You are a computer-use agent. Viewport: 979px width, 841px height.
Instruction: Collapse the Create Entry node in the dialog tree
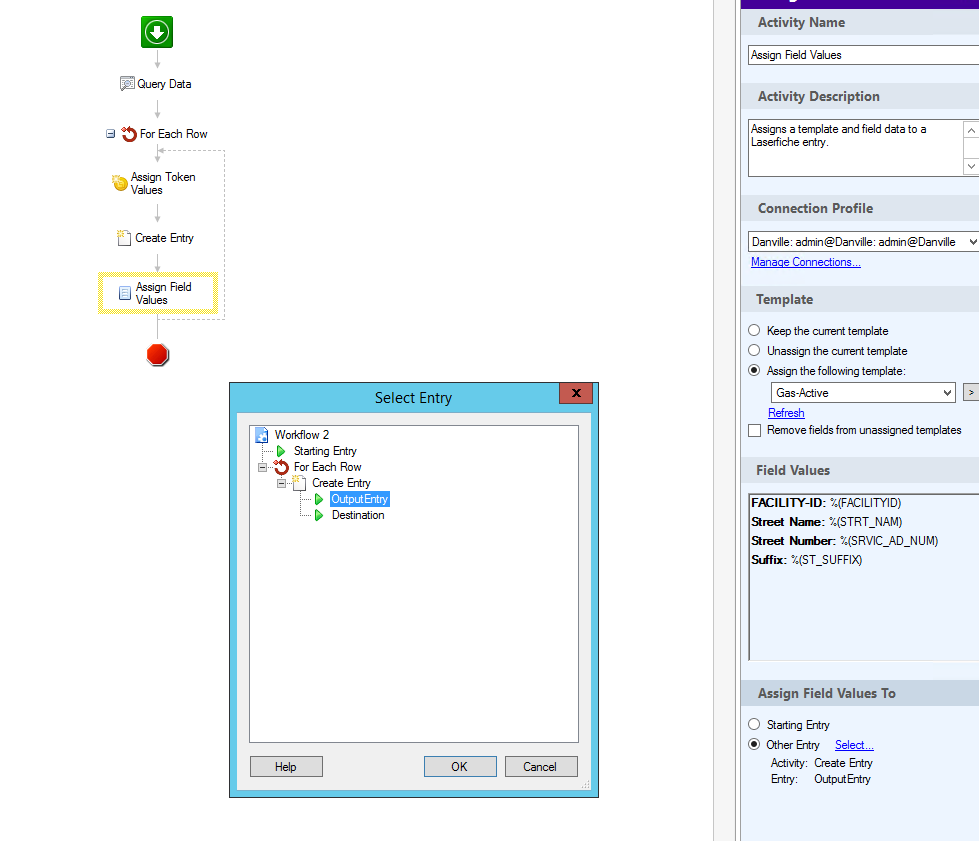pyautogui.click(x=282, y=483)
